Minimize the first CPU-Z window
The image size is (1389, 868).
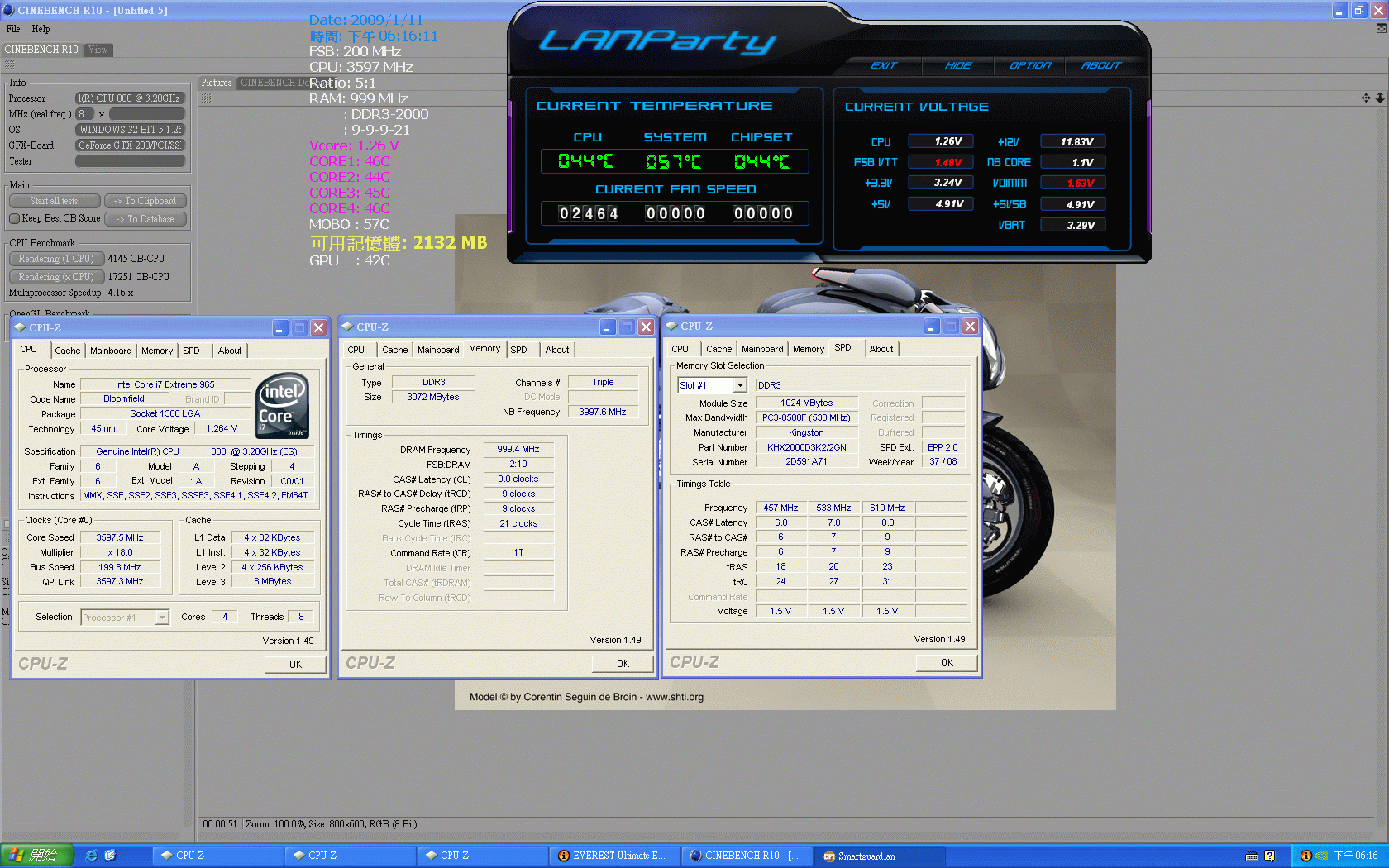click(280, 327)
